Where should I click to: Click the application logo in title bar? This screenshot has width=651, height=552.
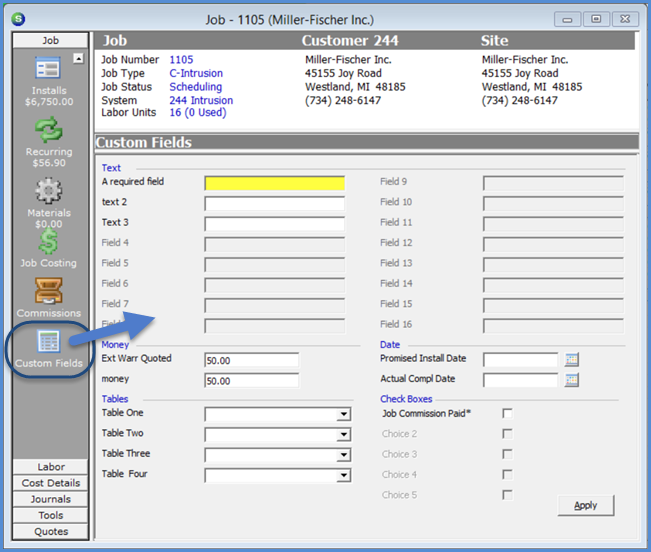pos(18,19)
